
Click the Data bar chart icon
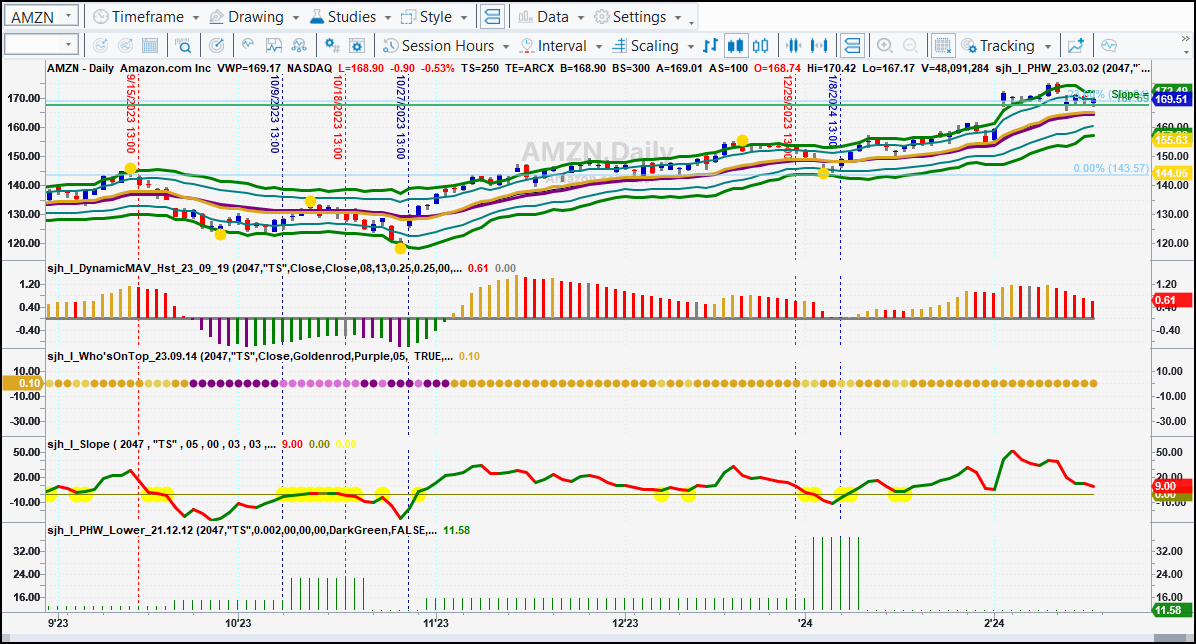[x=526, y=17]
